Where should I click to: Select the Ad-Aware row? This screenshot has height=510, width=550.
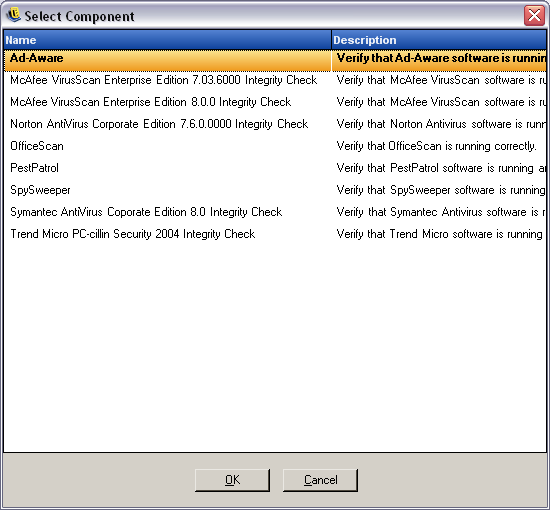coord(275,61)
